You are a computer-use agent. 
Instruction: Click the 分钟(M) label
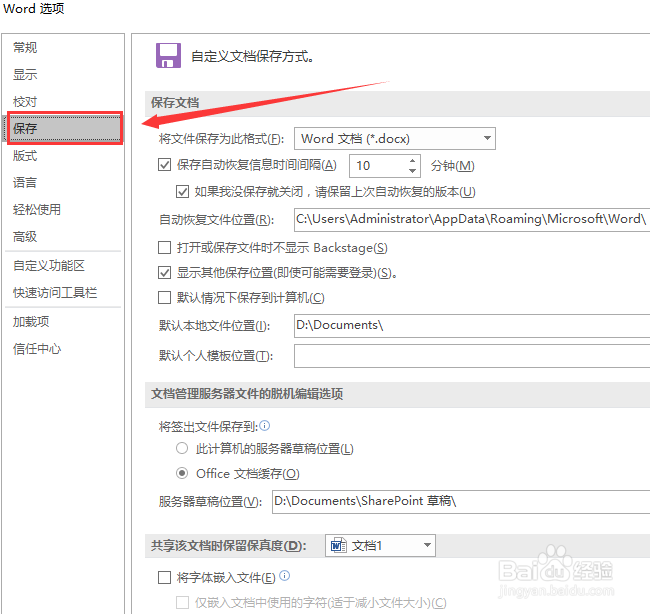(452, 166)
